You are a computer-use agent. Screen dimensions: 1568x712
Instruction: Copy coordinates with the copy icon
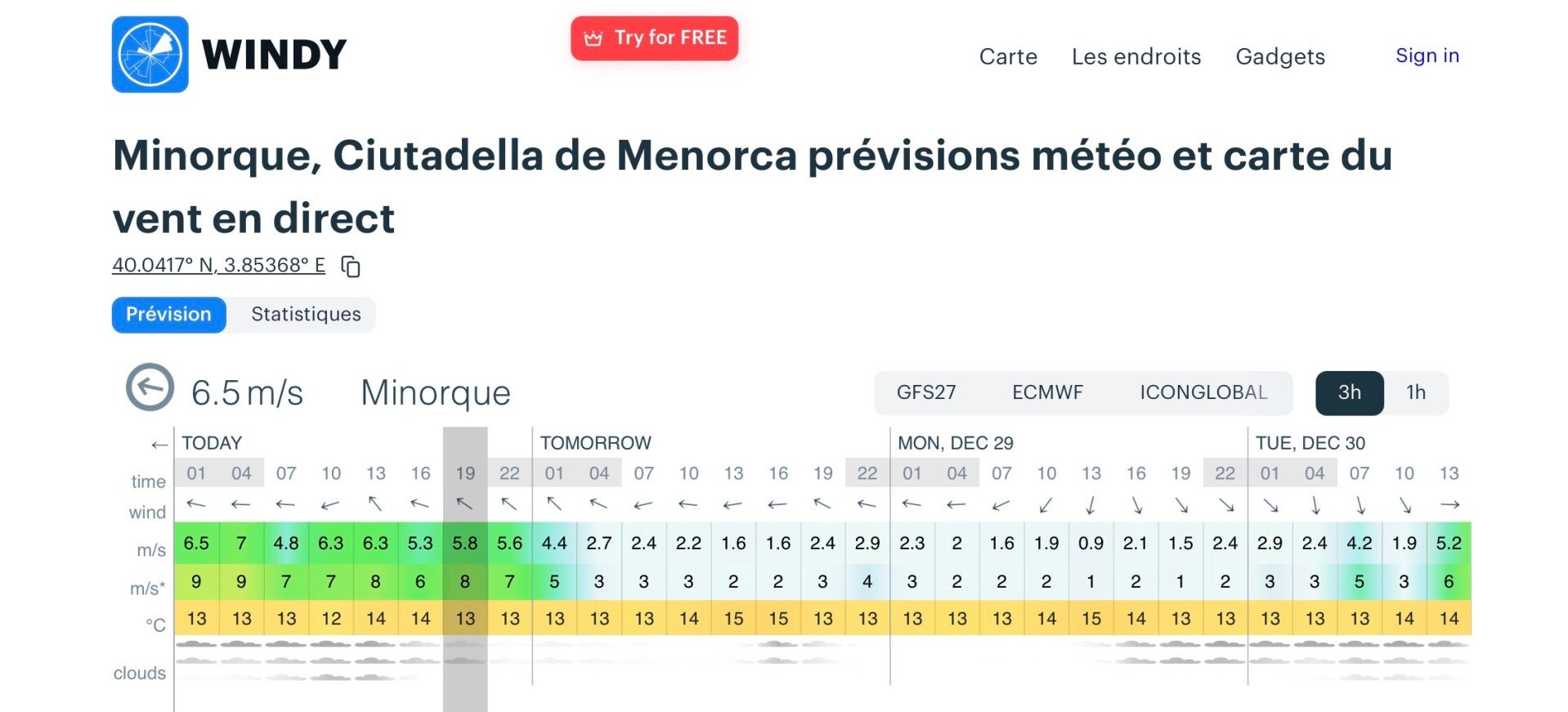tap(351, 266)
